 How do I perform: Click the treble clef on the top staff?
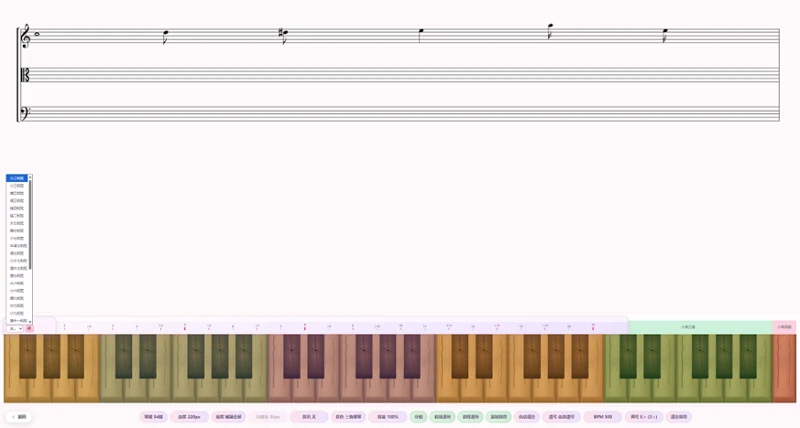click(25, 36)
